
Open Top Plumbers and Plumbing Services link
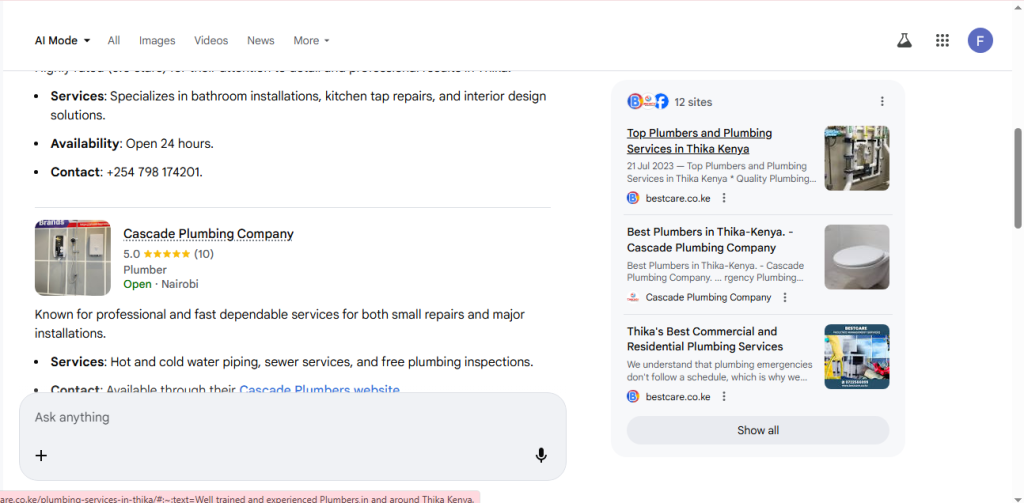[x=699, y=141]
